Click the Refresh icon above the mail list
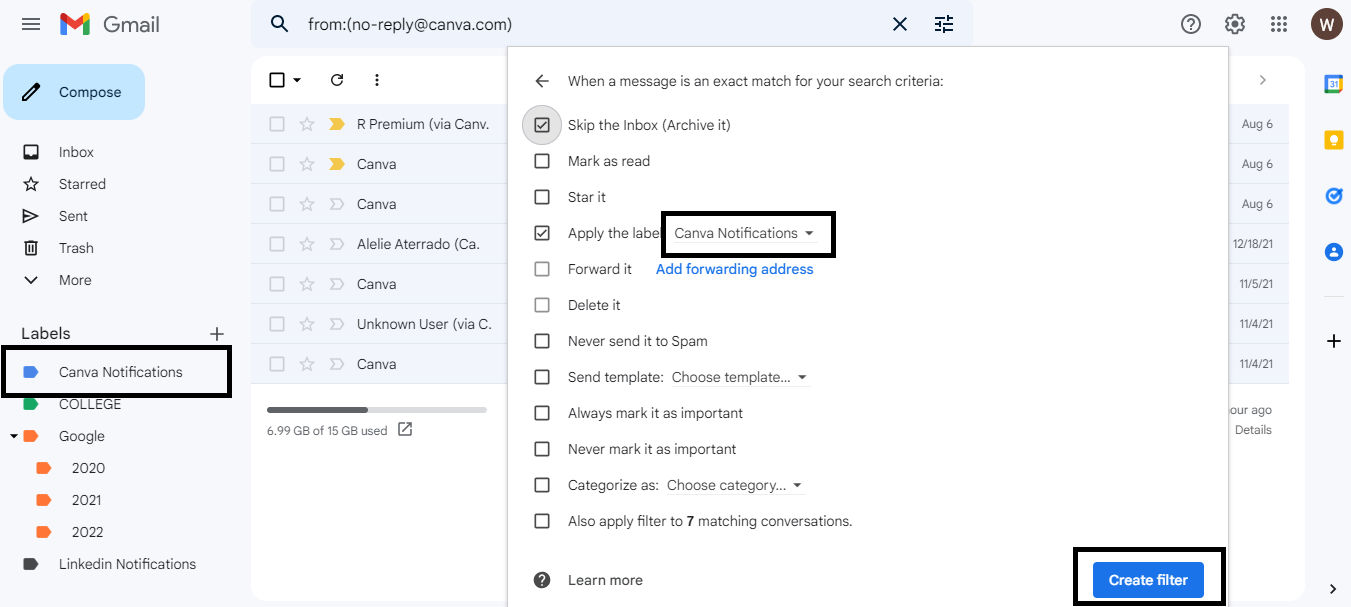The width and height of the screenshot is (1351, 607). 337,80
